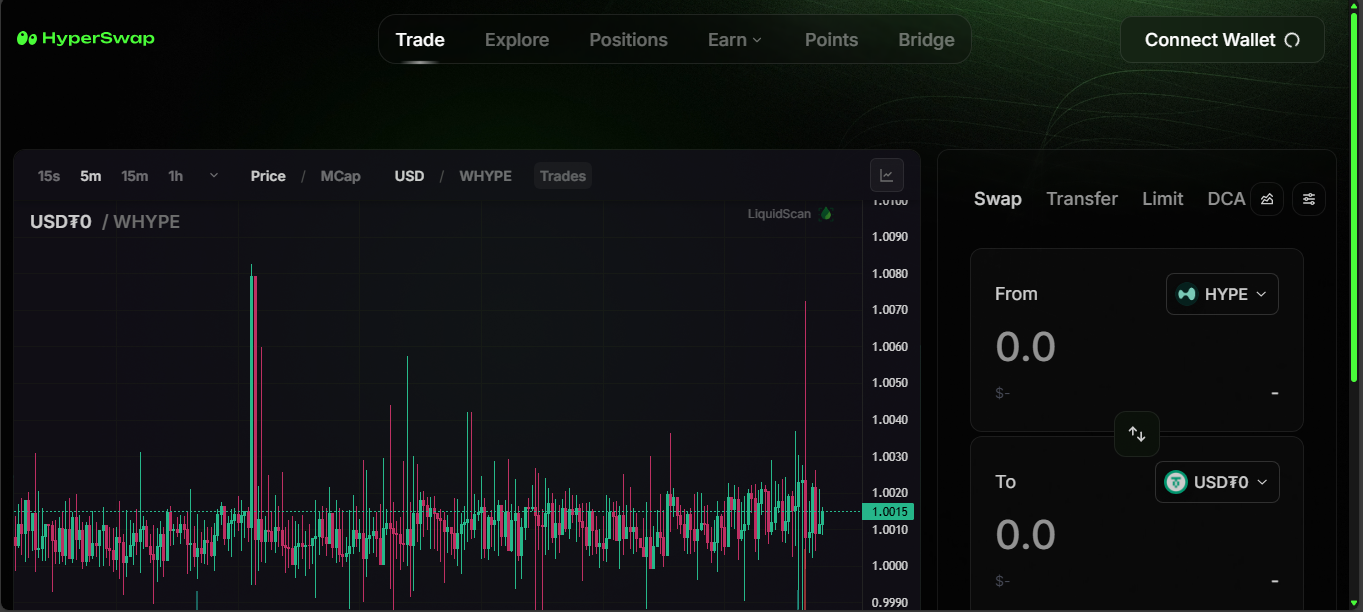Click the swap direction arrows button
Image resolution: width=1363 pixels, height=612 pixels.
coord(1137,434)
